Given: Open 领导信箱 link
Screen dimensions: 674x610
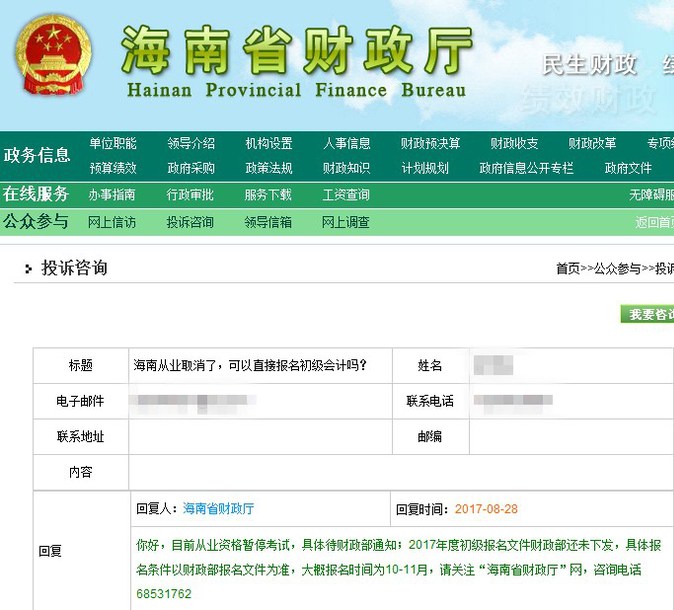Looking at the screenshot, I should pos(268,222).
